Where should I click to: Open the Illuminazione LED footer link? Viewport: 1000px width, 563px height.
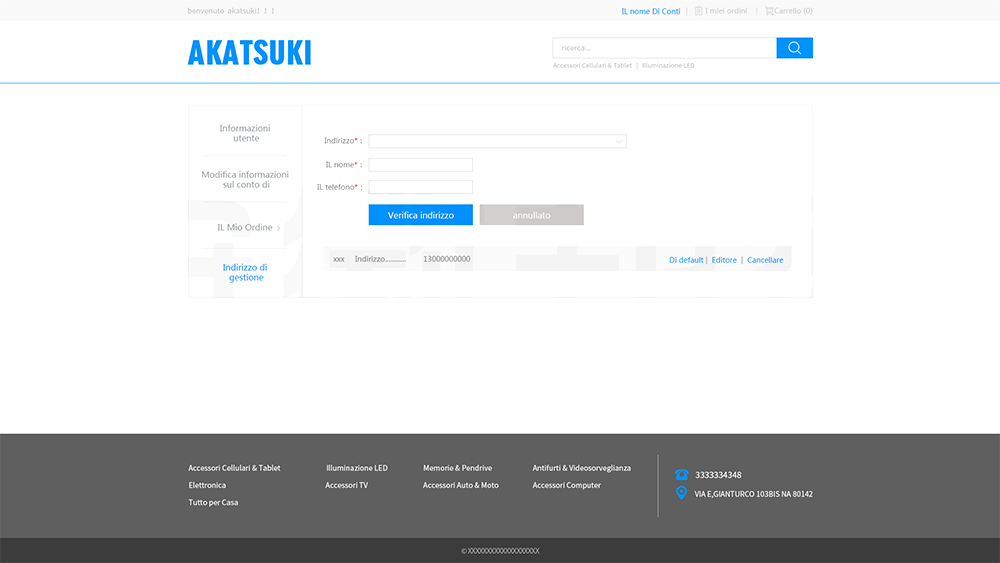coord(356,468)
